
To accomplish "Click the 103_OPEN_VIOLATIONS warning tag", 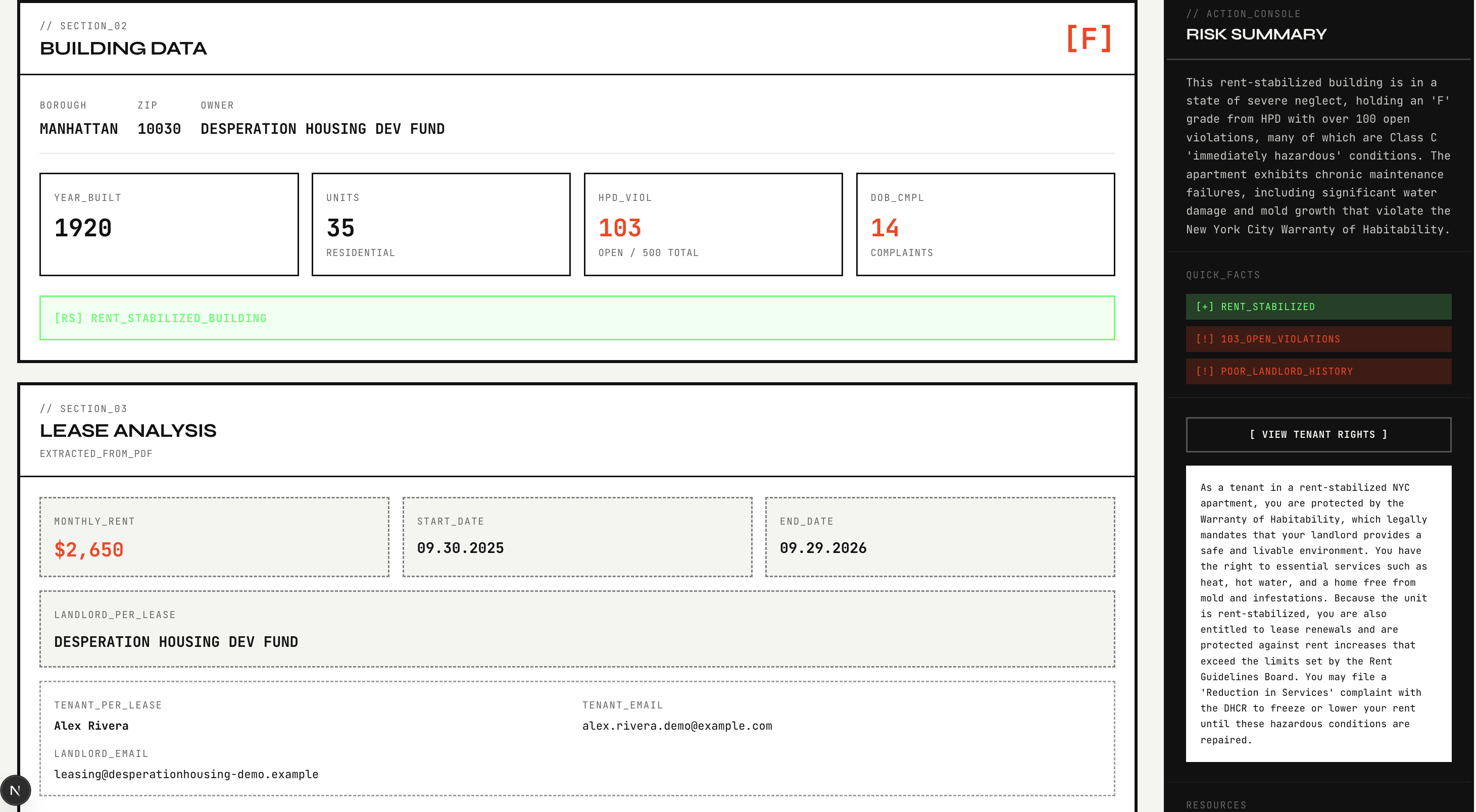I will (x=1318, y=339).
